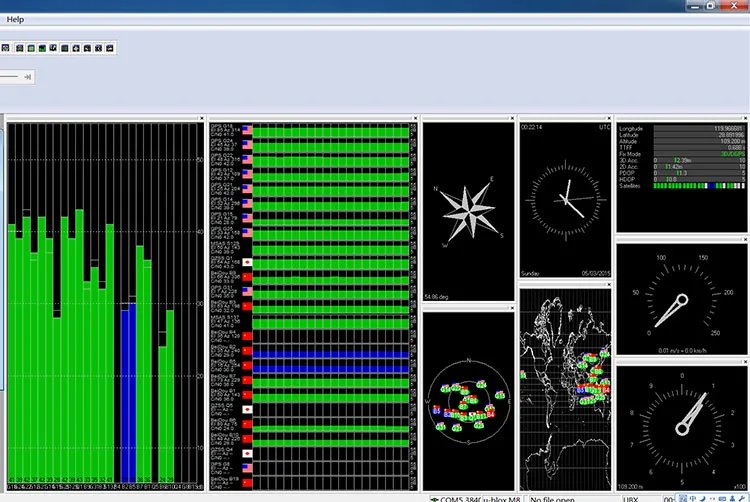Click the circular sky view plot

click(x=469, y=402)
